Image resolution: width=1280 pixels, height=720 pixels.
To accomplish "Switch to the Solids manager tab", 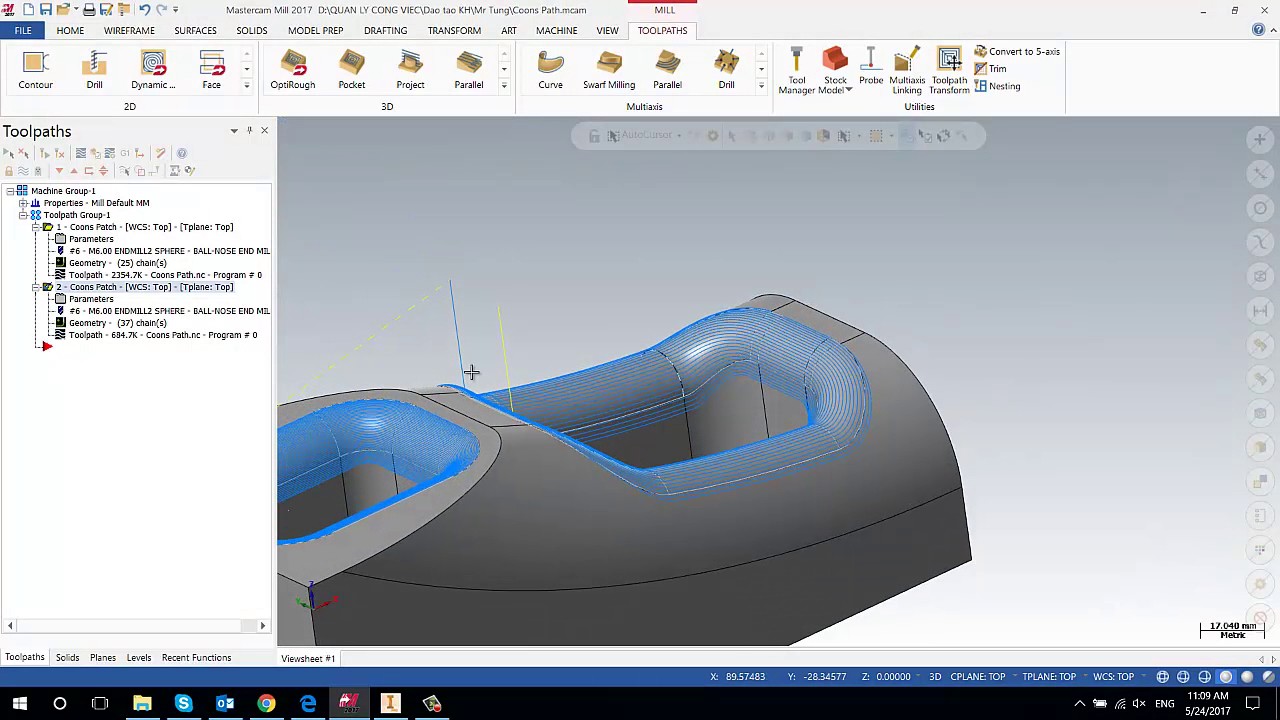I will (67, 658).
